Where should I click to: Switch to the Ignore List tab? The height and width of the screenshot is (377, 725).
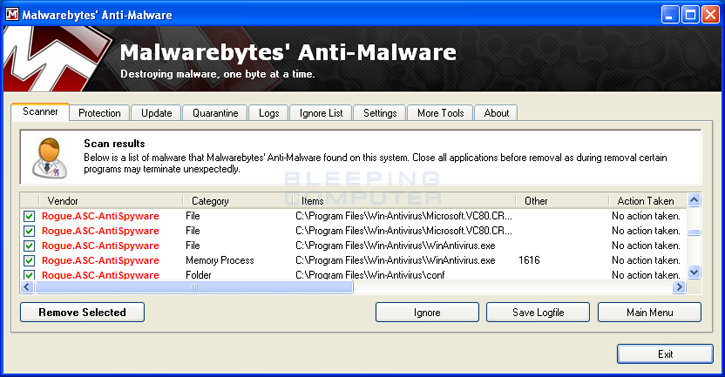pyautogui.click(x=321, y=113)
